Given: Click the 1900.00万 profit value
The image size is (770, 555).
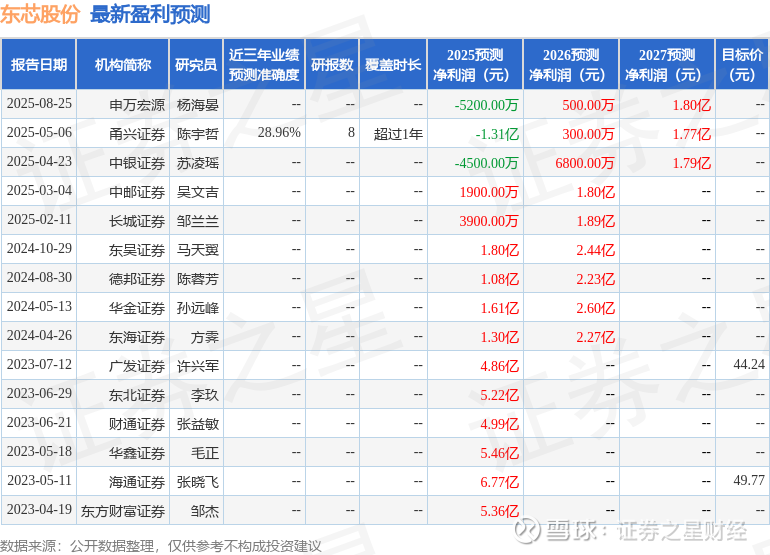Looking at the screenshot, I should pyautogui.click(x=489, y=192).
